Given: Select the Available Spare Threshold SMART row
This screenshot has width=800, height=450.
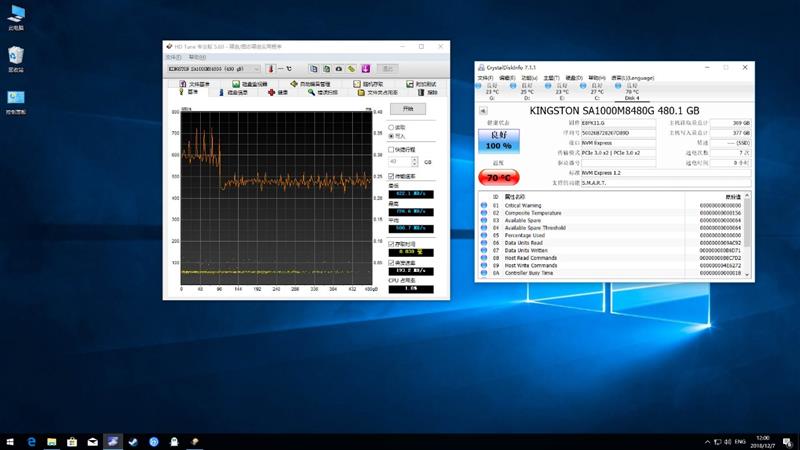Looking at the screenshot, I should (x=611, y=228).
